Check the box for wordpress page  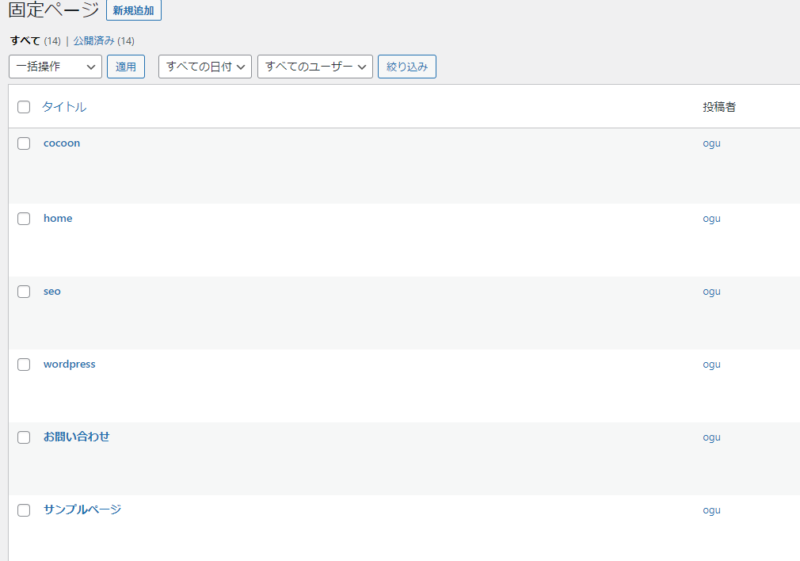23,364
